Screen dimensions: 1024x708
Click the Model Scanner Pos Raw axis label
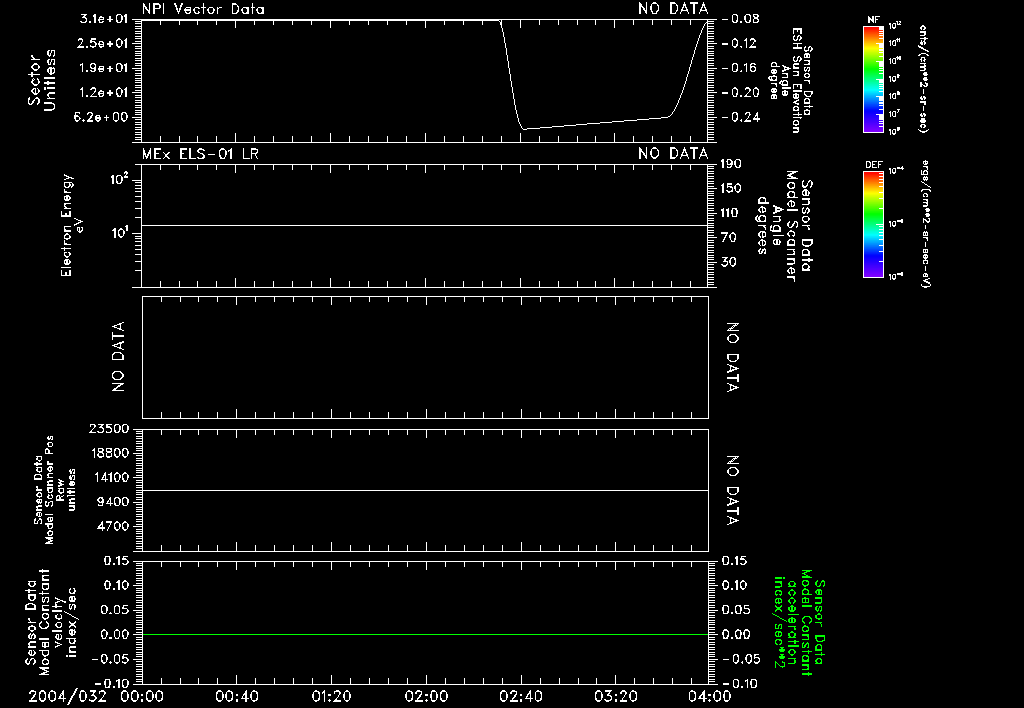point(55,490)
